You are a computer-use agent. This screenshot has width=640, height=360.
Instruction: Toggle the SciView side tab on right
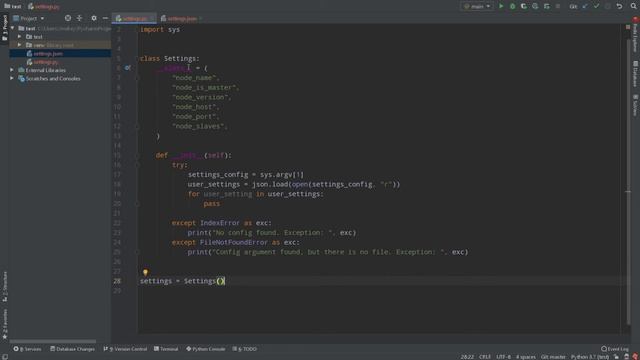tap(636, 105)
